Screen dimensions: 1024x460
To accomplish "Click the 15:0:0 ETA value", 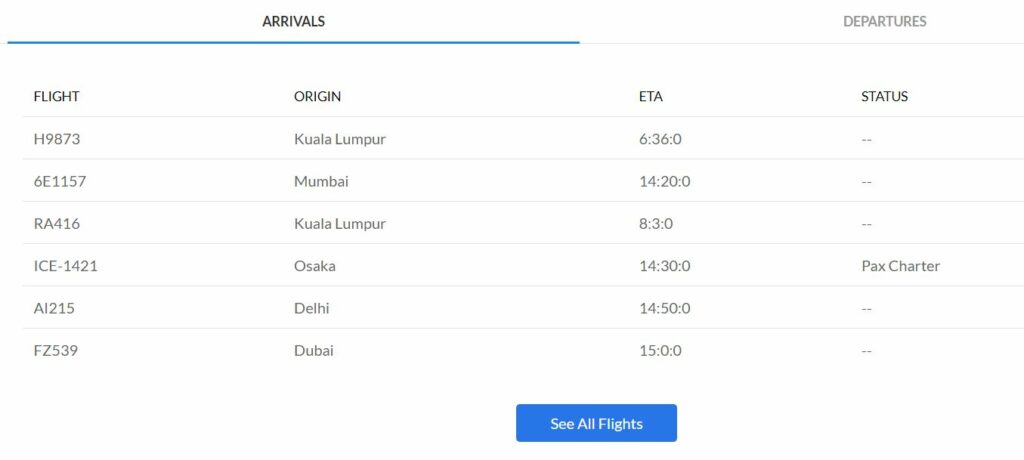I will pos(660,351).
